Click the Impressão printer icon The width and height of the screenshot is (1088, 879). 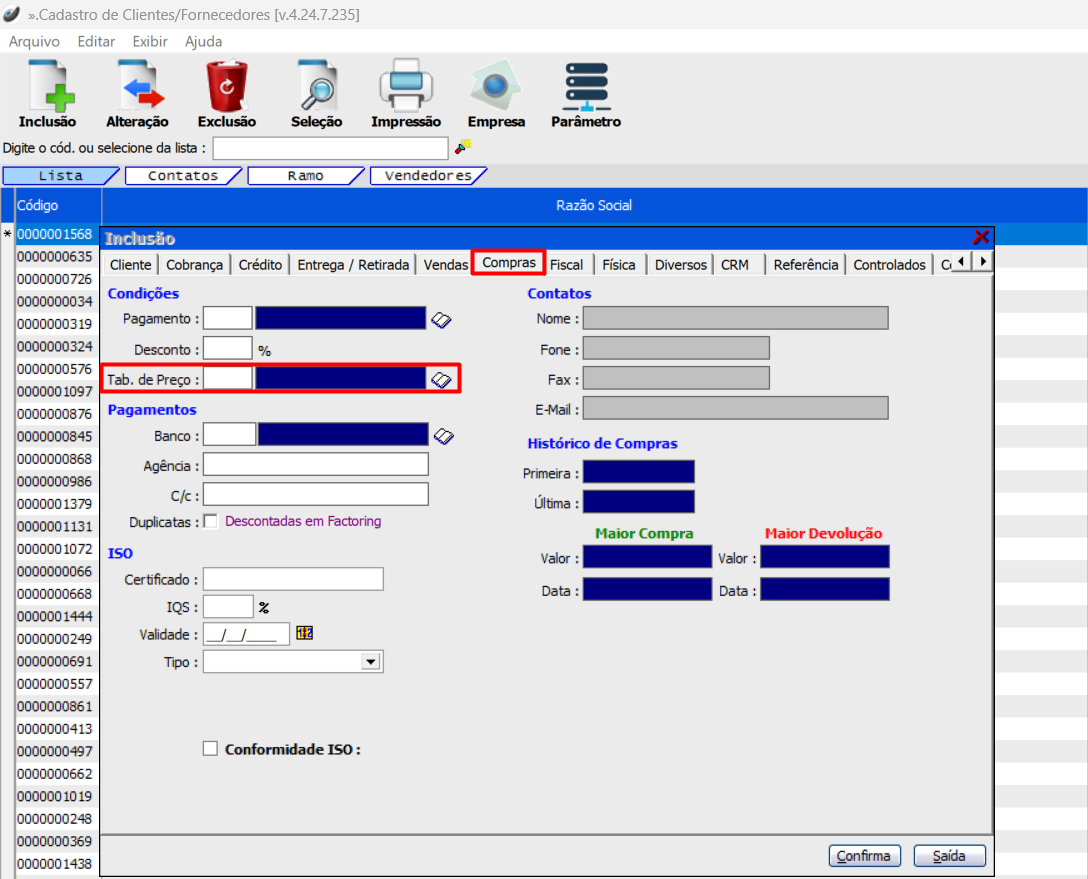tap(405, 87)
